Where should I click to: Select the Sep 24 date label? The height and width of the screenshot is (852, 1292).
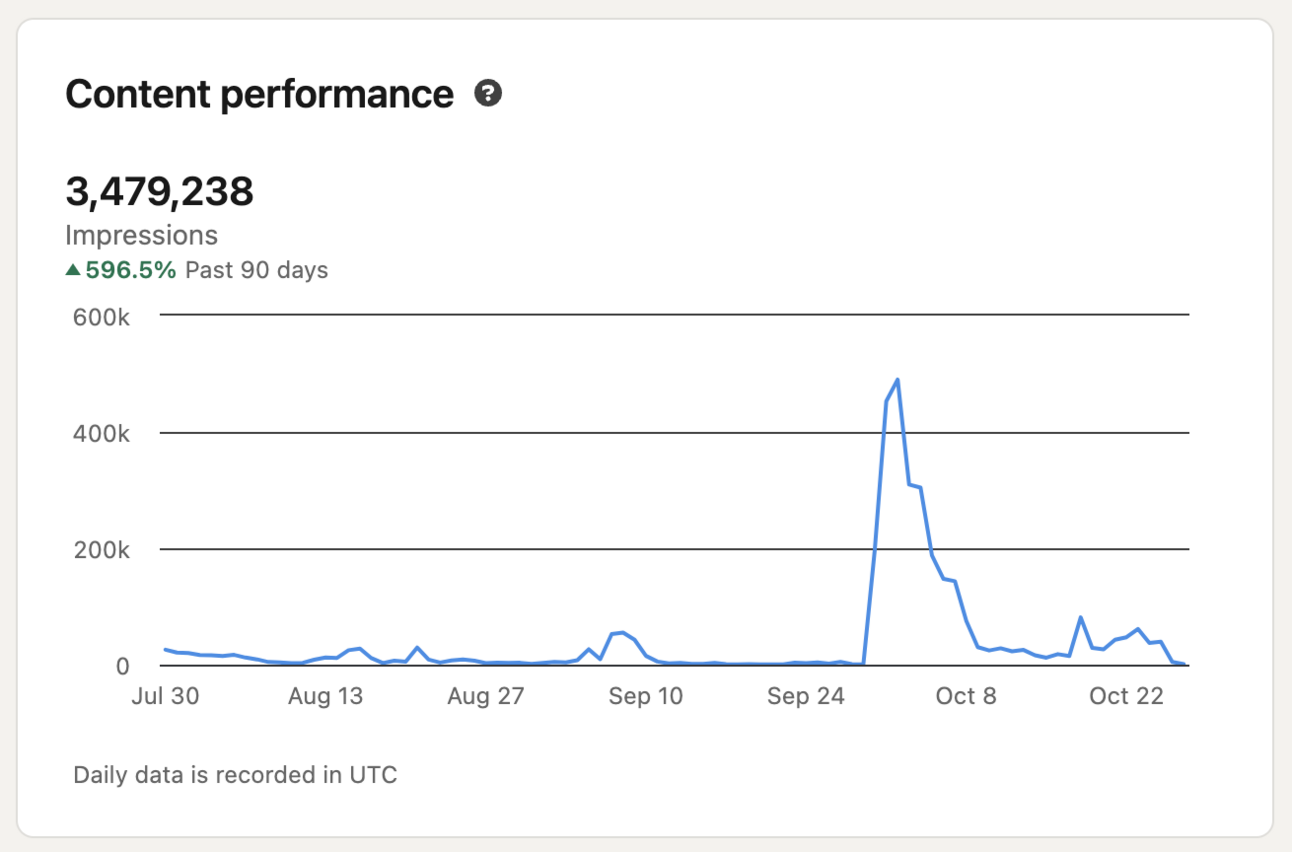pyautogui.click(x=806, y=695)
